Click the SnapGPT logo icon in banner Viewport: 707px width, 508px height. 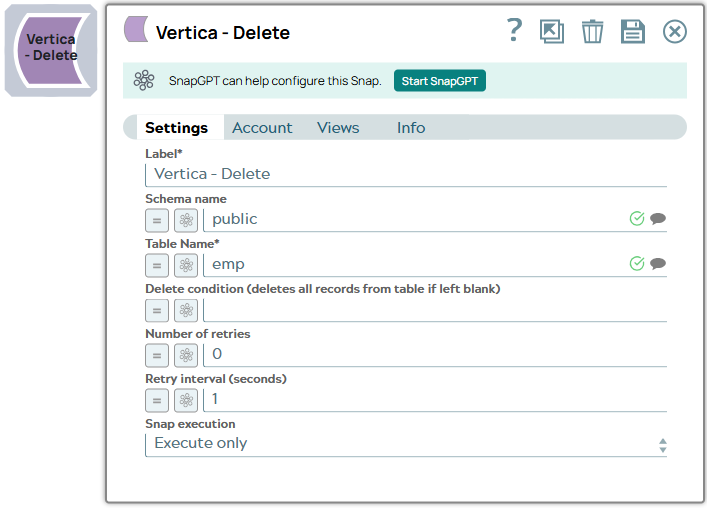[x=144, y=80]
